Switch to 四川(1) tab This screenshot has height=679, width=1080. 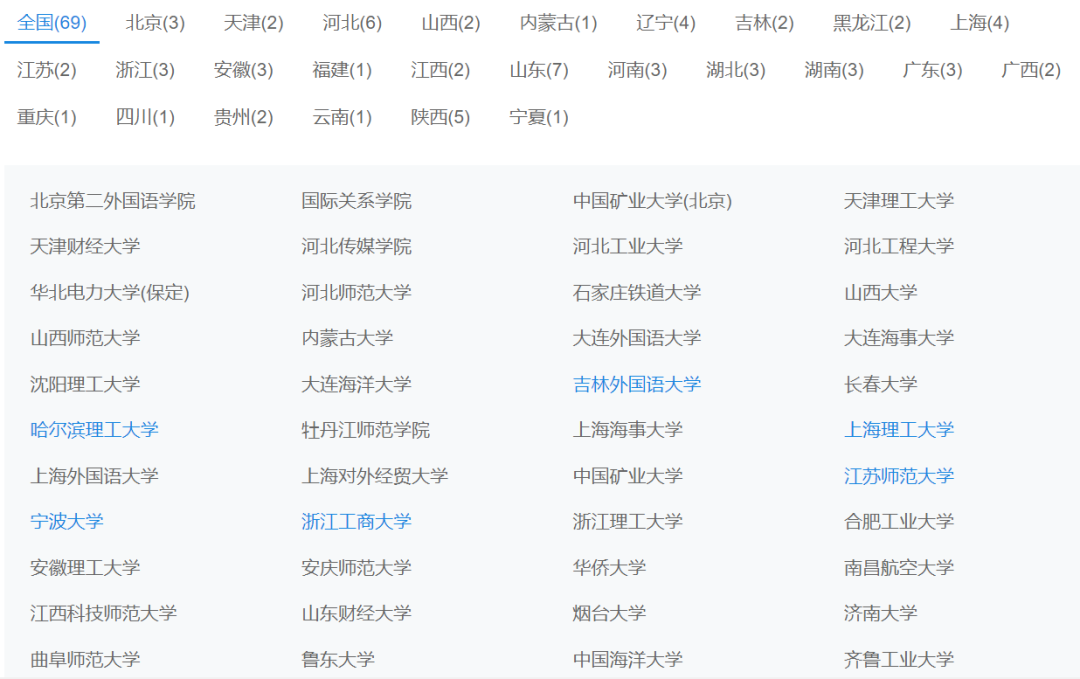145,117
